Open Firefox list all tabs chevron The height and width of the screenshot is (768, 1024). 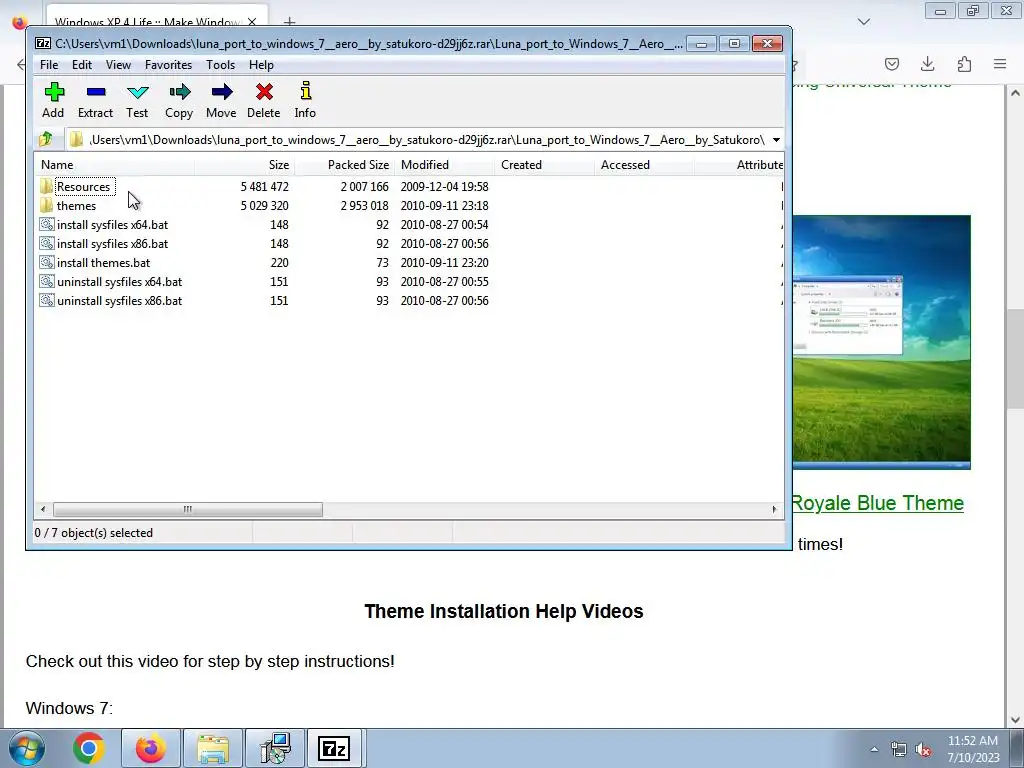pos(863,22)
